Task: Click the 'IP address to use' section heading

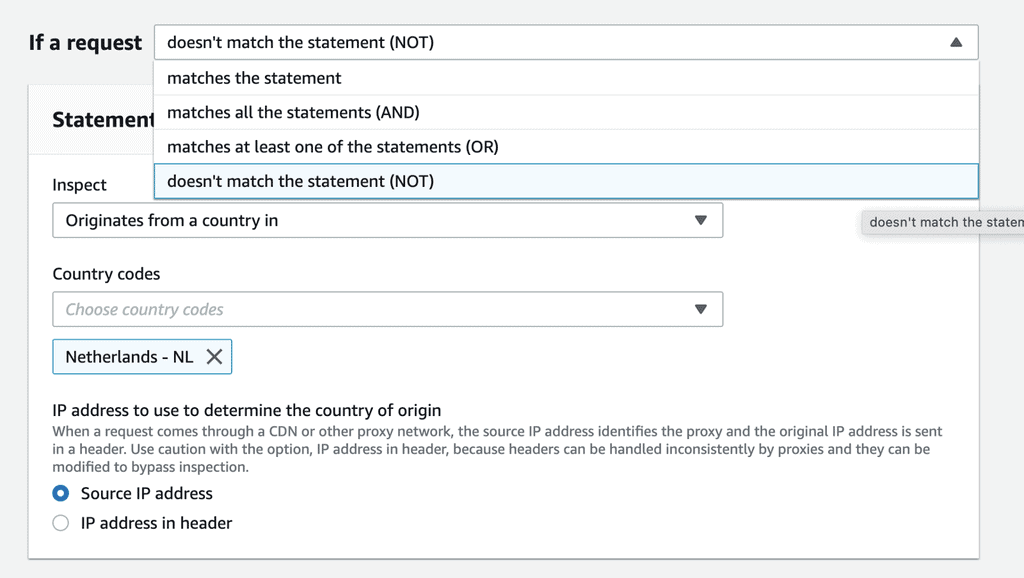Action: click(246, 410)
